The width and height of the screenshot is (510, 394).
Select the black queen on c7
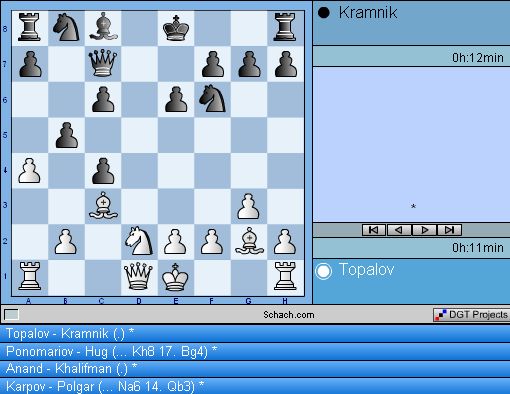tap(103, 63)
